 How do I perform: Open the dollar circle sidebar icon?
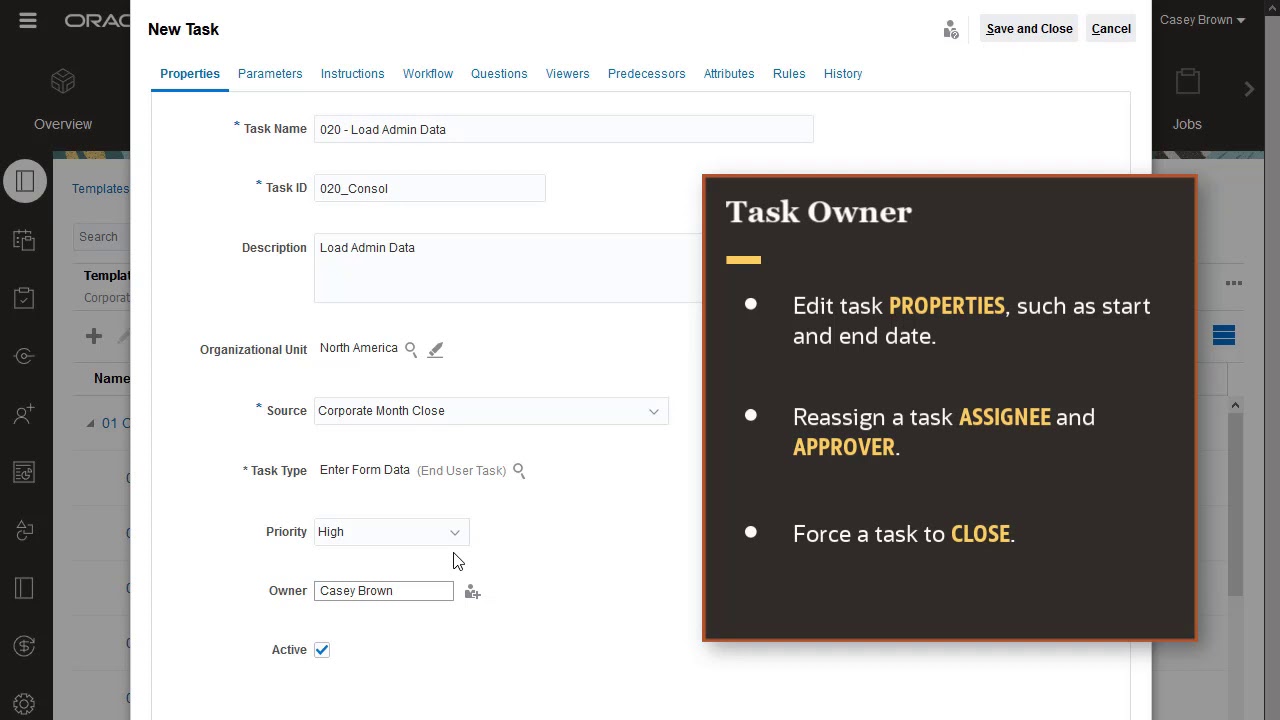coord(25,646)
